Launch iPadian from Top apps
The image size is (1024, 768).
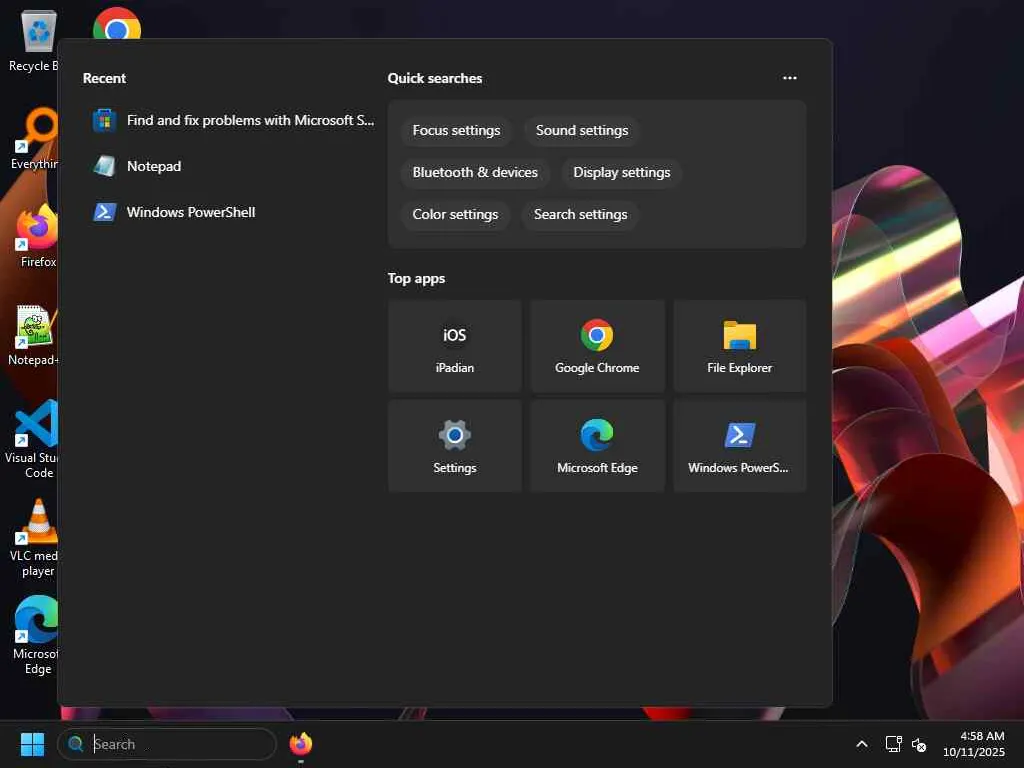[x=455, y=346]
